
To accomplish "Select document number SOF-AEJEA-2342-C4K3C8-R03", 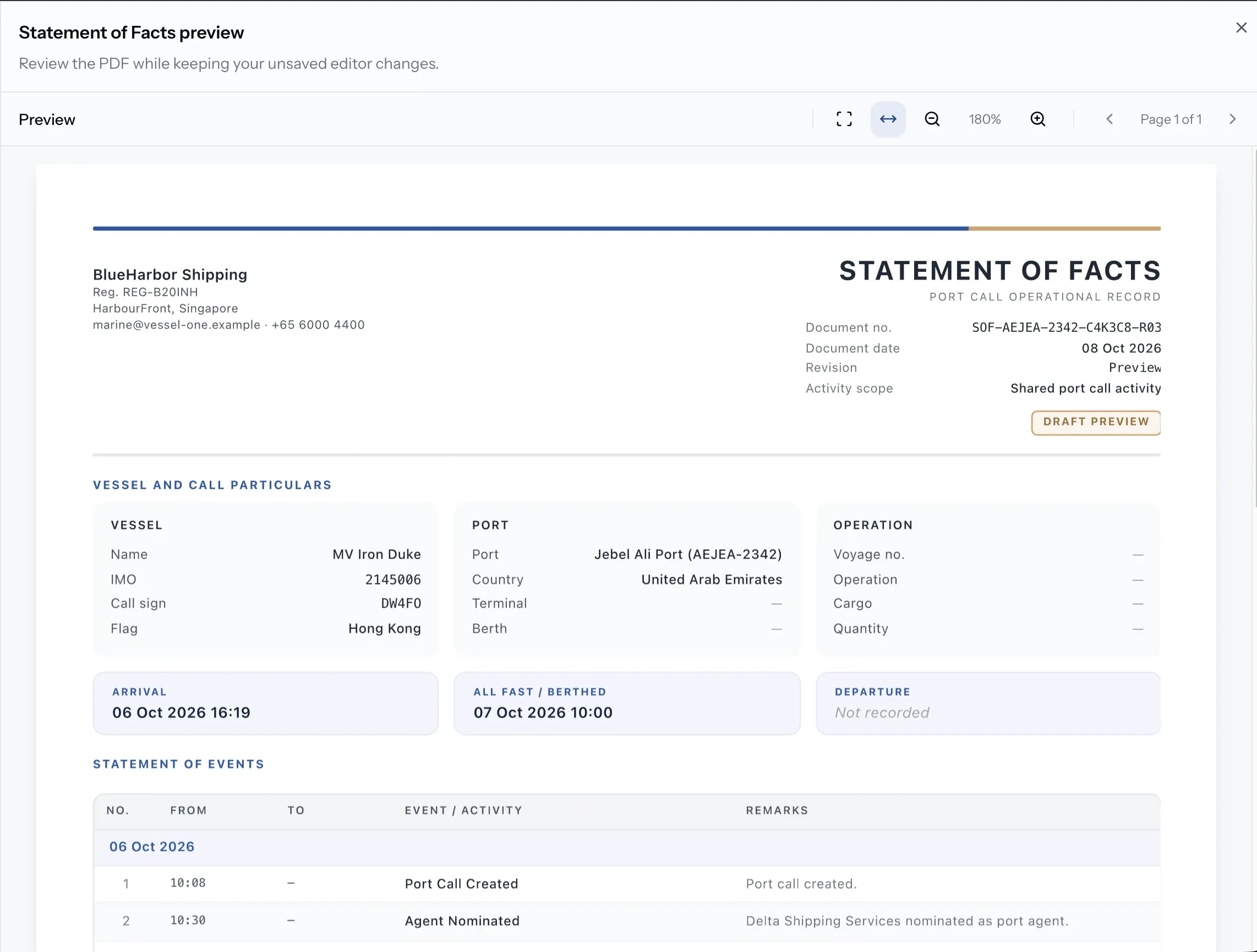I will (x=1066, y=327).
